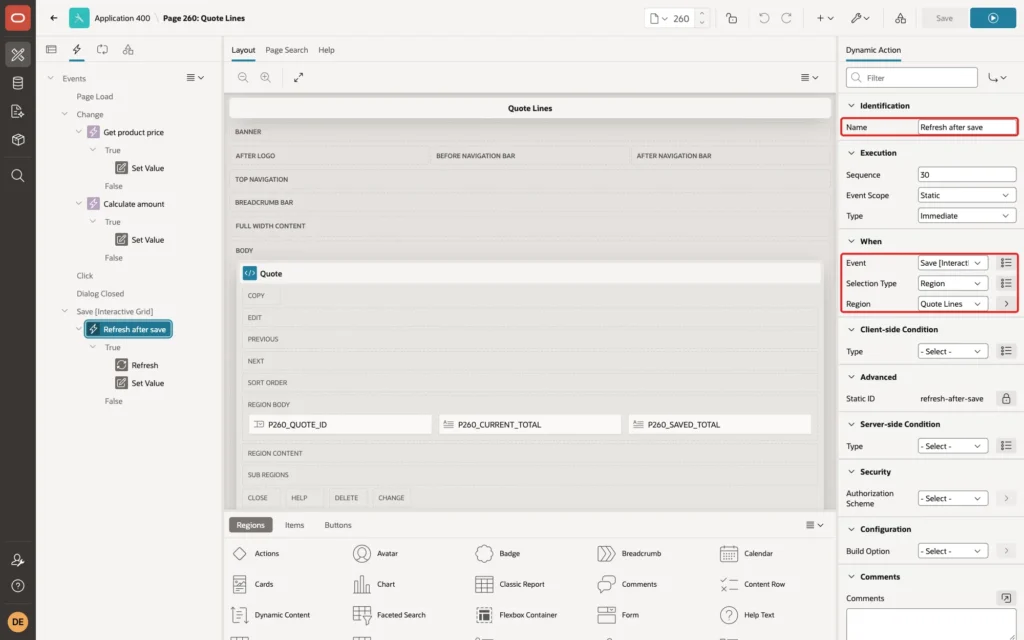1024x640 pixels.
Task: Redo the last change
Action: coord(786,18)
